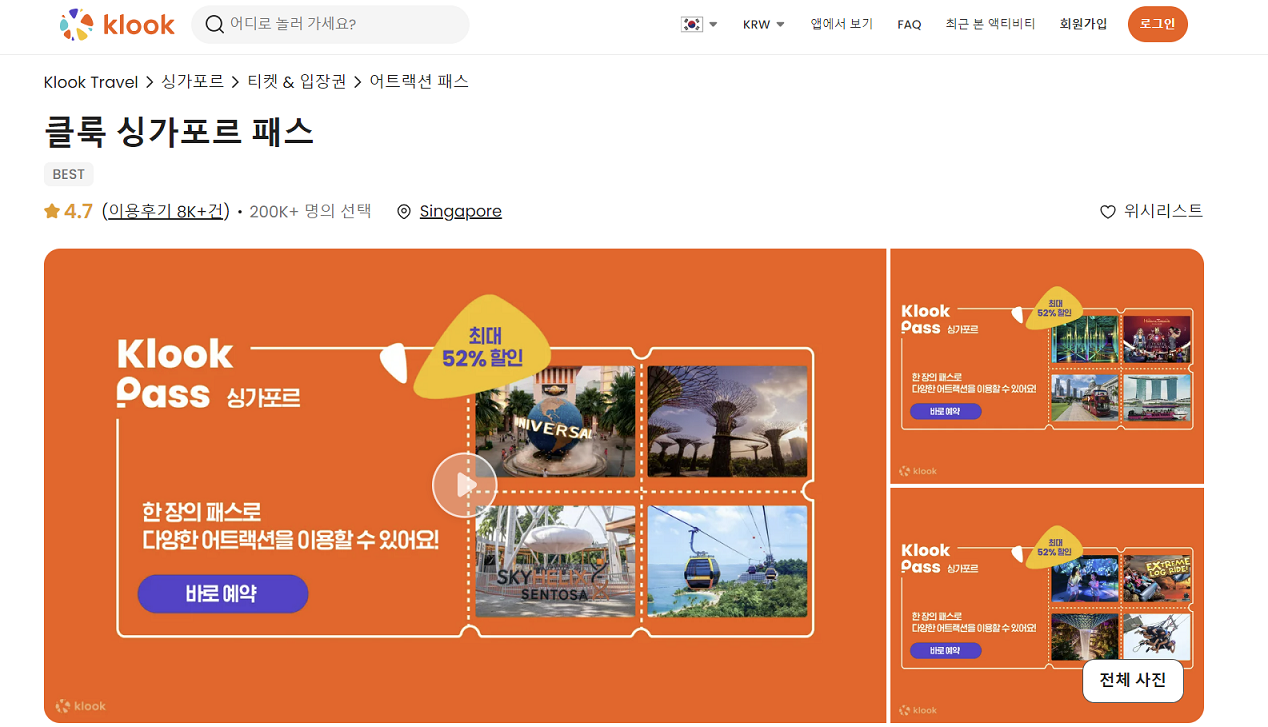Click the location pin icon next to Singapore

tap(404, 212)
